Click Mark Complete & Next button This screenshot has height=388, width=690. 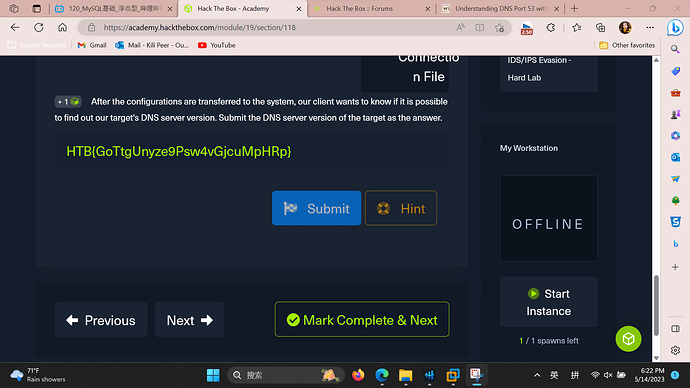click(362, 320)
